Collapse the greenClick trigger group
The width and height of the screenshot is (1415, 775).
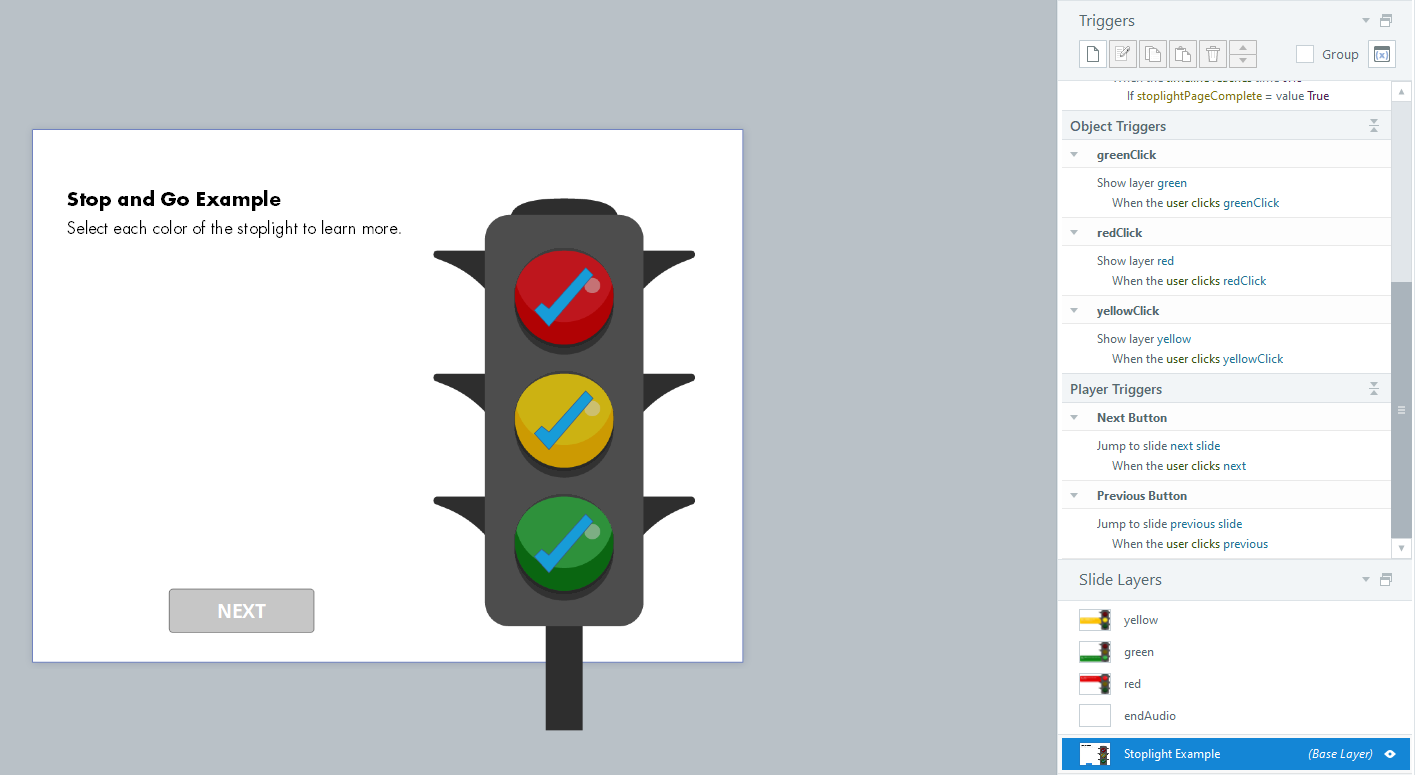click(1074, 154)
